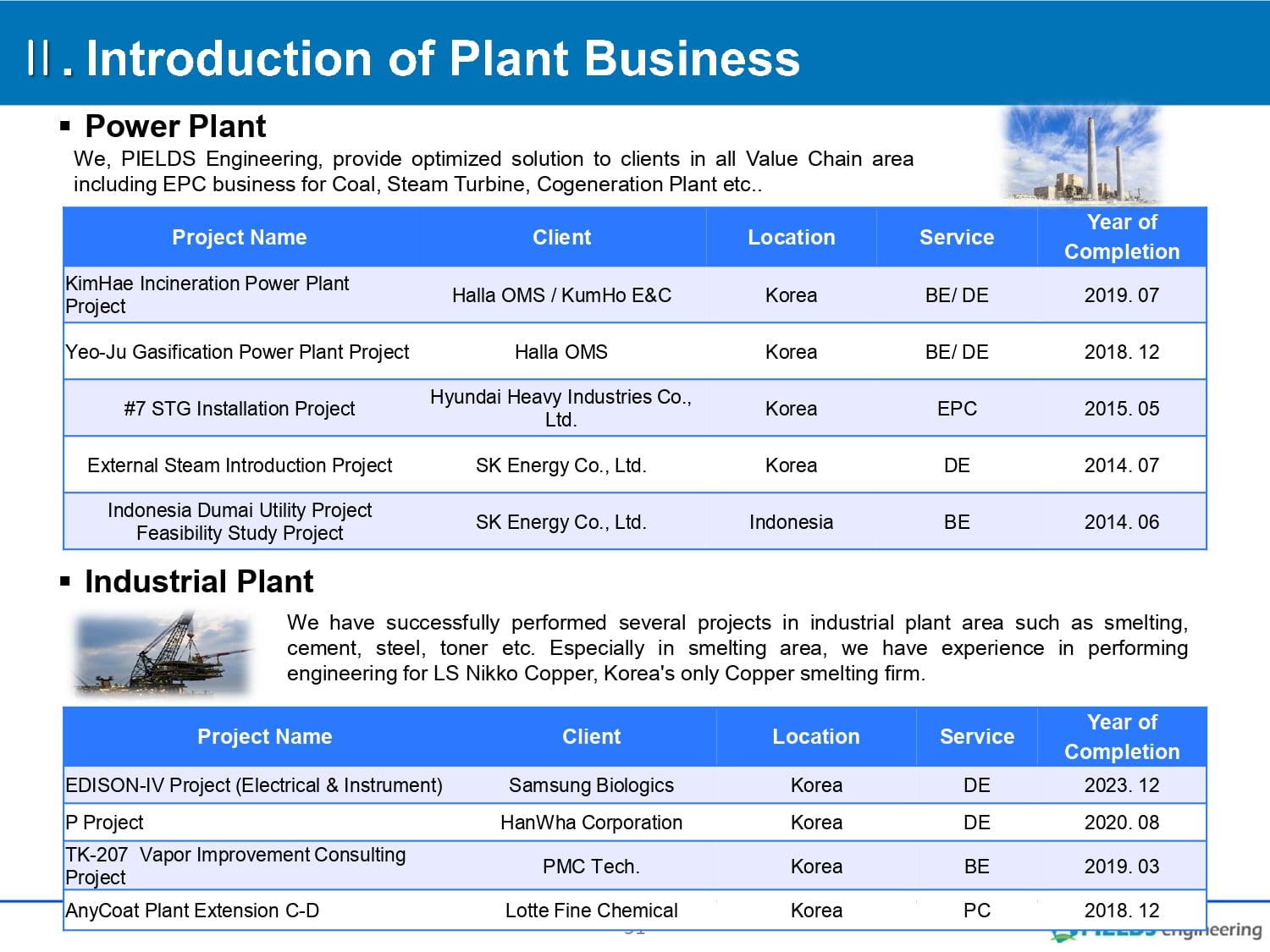Click the 'Industrial Plant' section heading

point(199,581)
